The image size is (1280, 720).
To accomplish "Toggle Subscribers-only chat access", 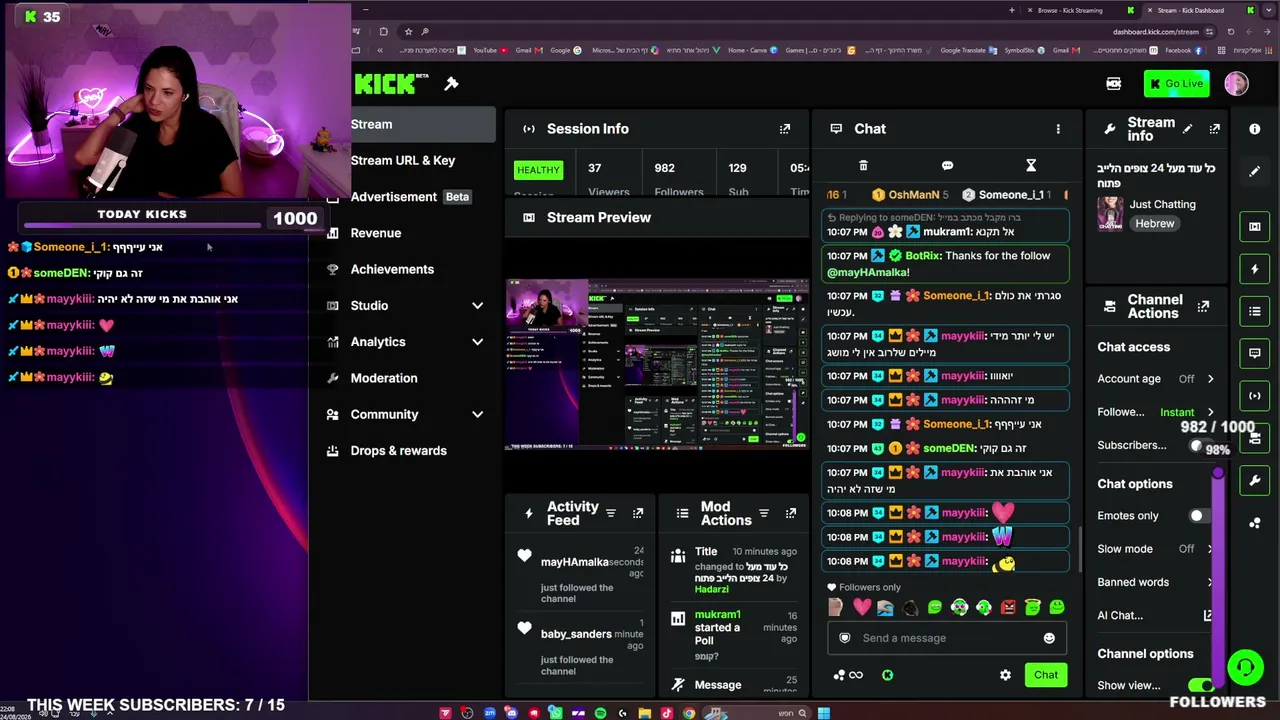I will tap(1201, 446).
